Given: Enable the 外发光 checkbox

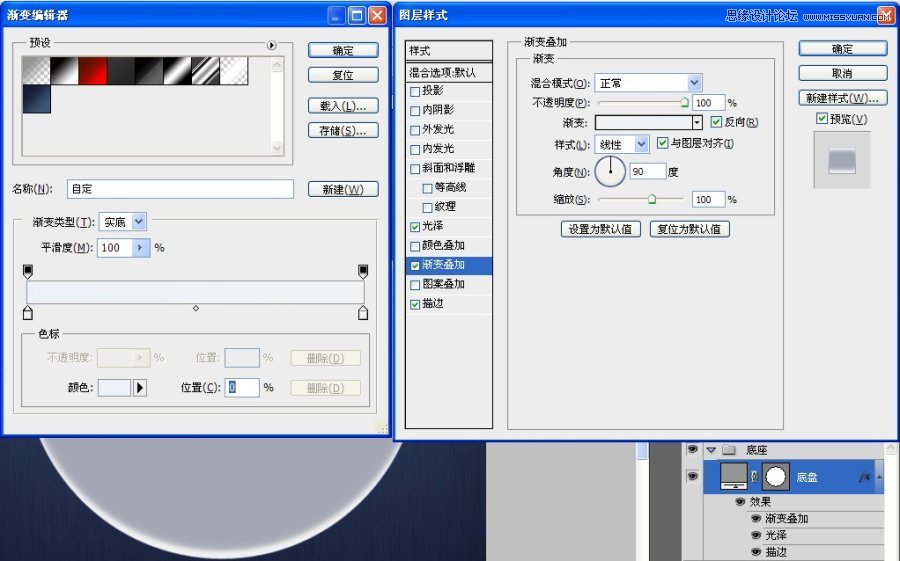Looking at the screenshot, I should coord(415,130).
